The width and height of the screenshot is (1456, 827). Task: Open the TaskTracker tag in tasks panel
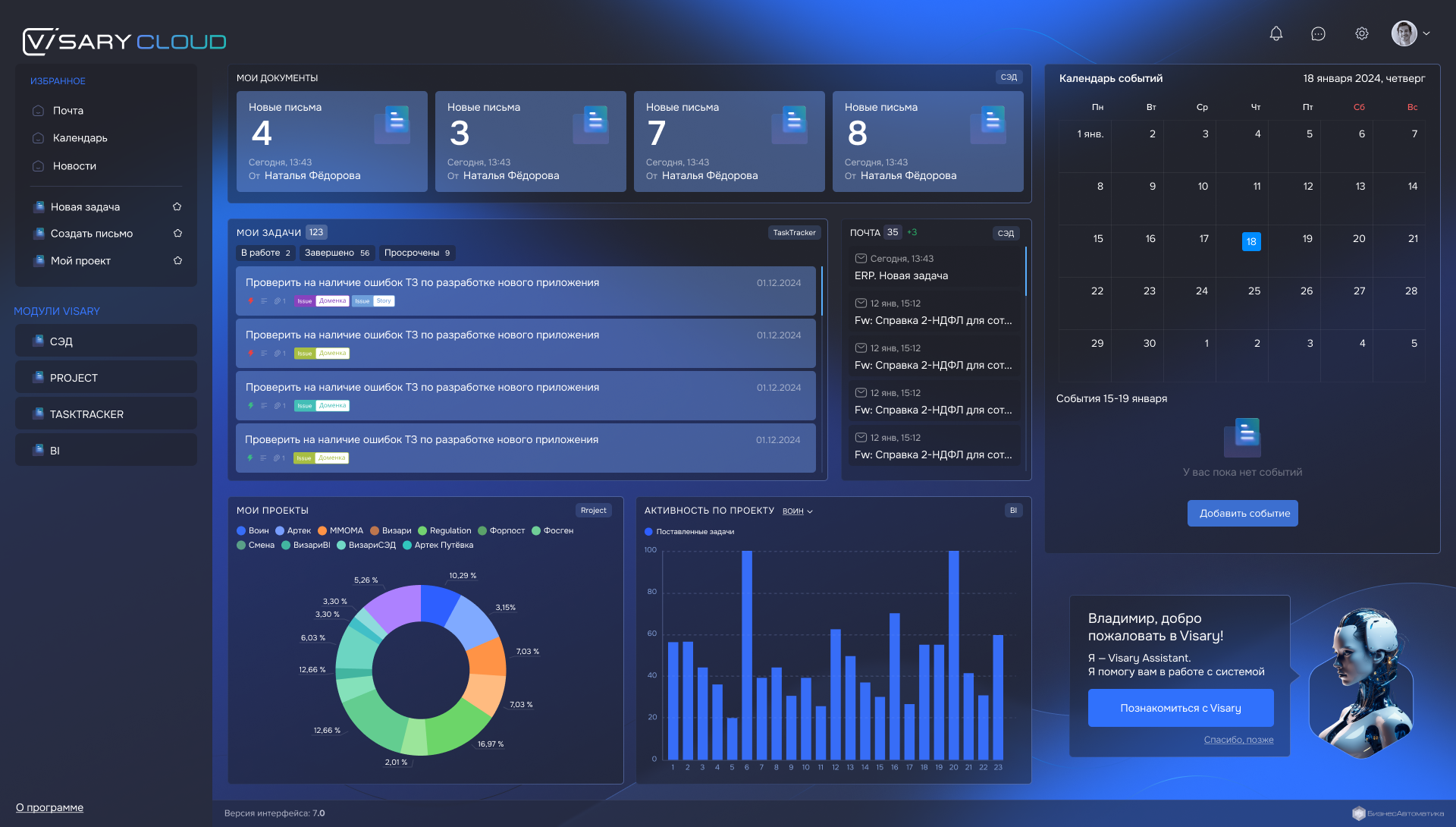794,233
